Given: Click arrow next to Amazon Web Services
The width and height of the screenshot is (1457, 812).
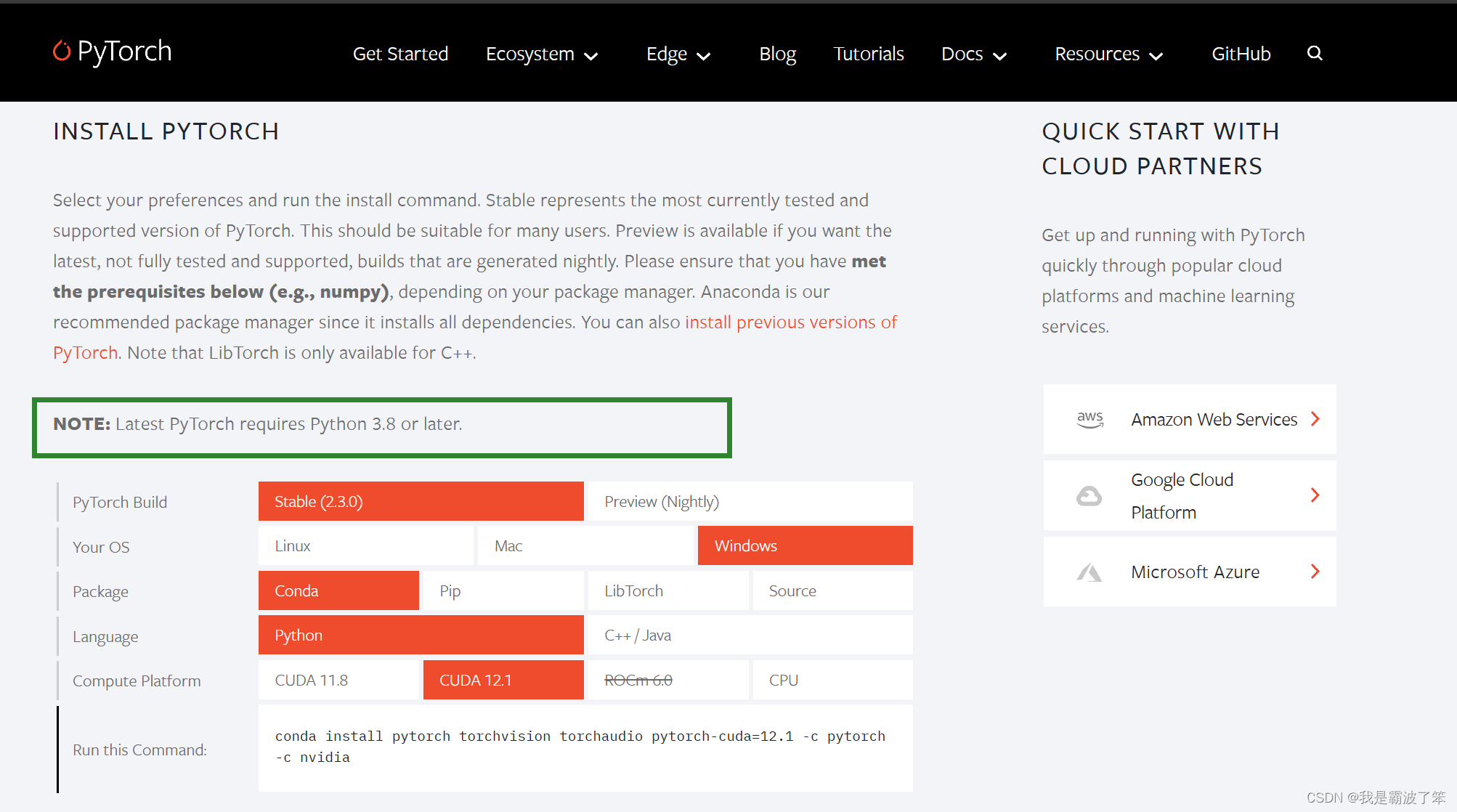Looking at the screenshot, I should [x=1315, y=419].
